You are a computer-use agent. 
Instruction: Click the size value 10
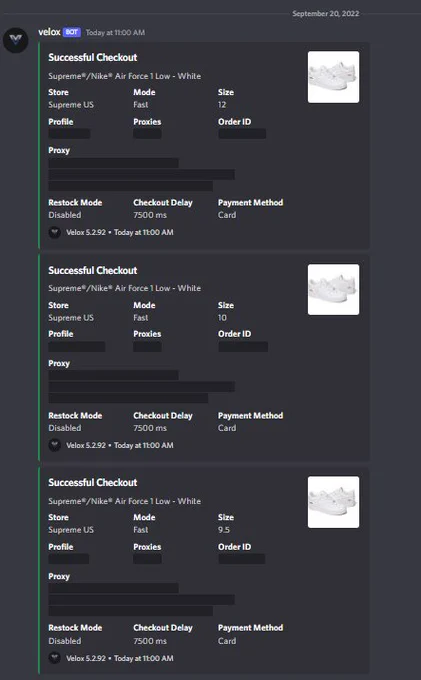pos(222,318)
